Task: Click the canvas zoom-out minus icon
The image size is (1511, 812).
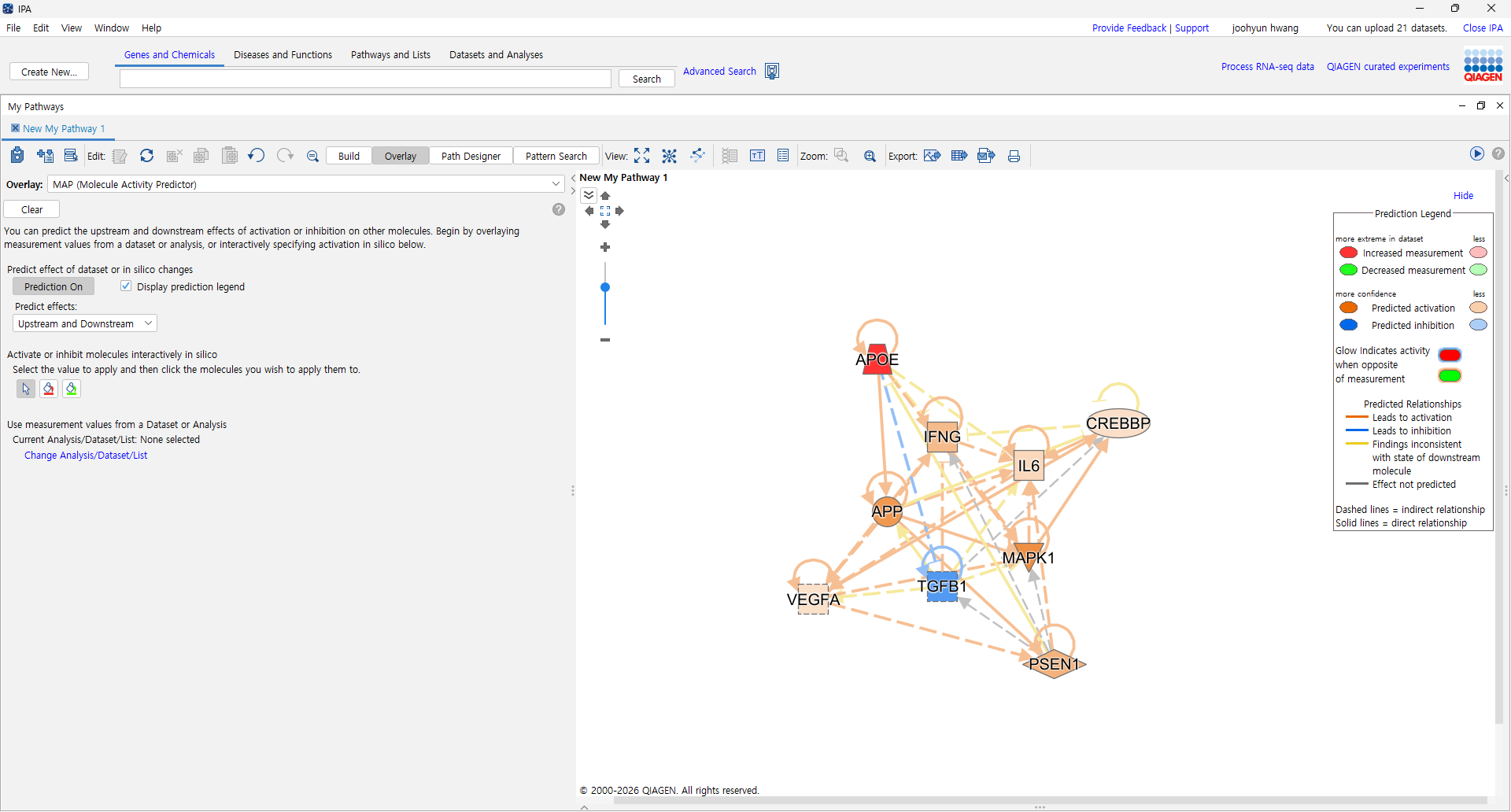Action: [605, 340]
